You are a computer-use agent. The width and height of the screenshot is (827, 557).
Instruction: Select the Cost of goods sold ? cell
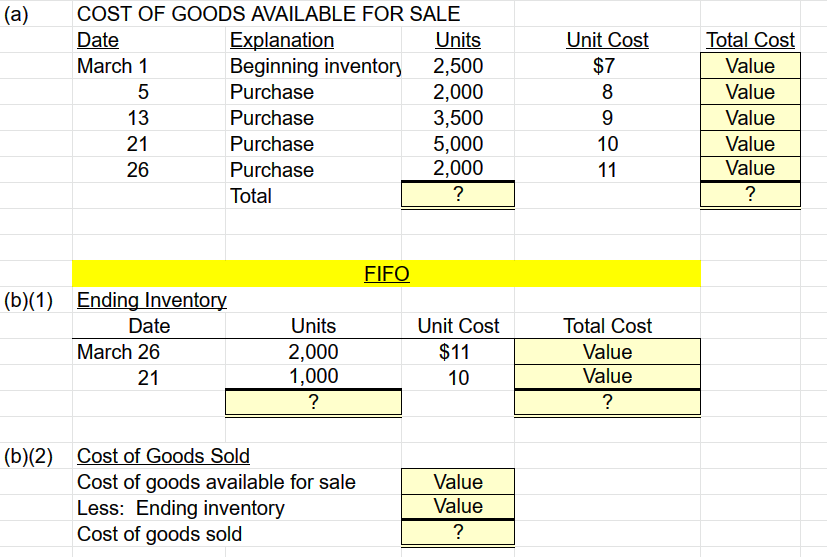point(458,532)
